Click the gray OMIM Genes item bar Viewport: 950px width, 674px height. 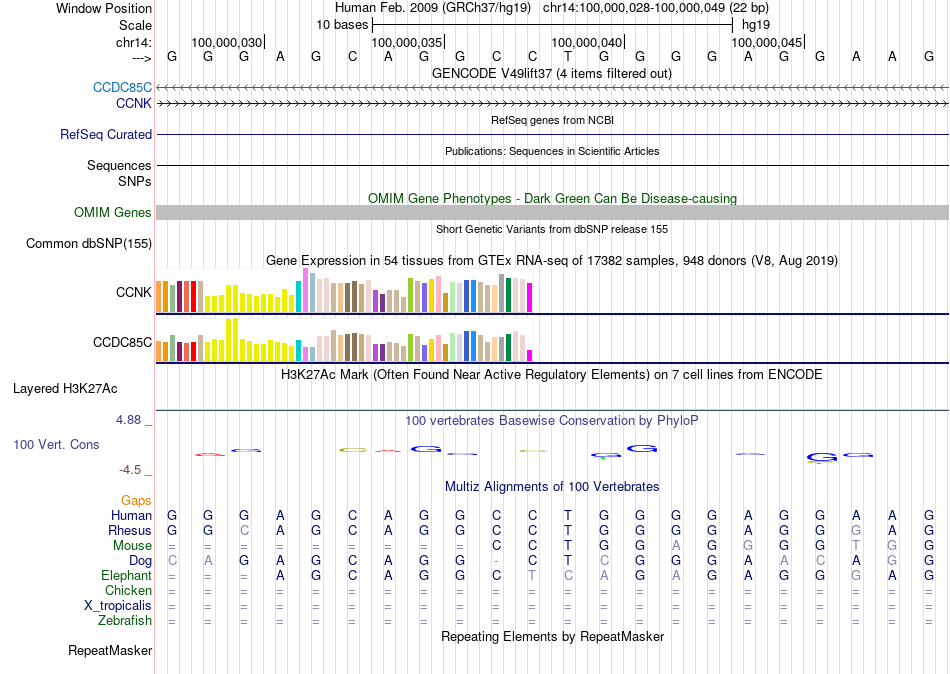click(x=553, y=213)
